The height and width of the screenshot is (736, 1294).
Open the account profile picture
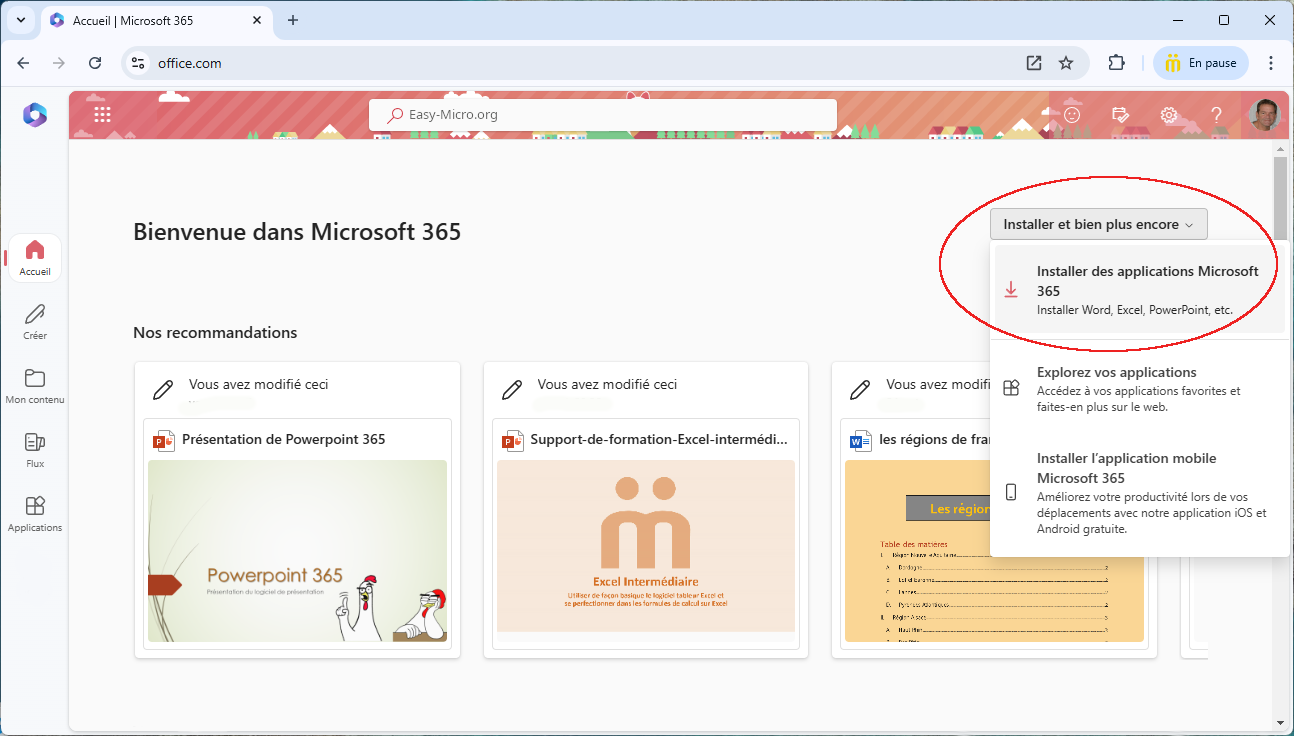(1264, 115)
